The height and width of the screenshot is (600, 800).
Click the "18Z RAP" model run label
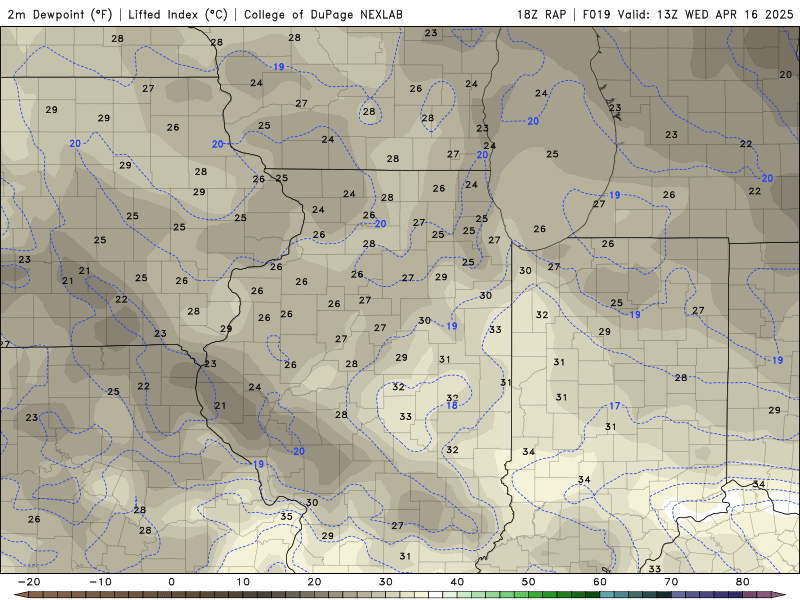coord(541,14)
